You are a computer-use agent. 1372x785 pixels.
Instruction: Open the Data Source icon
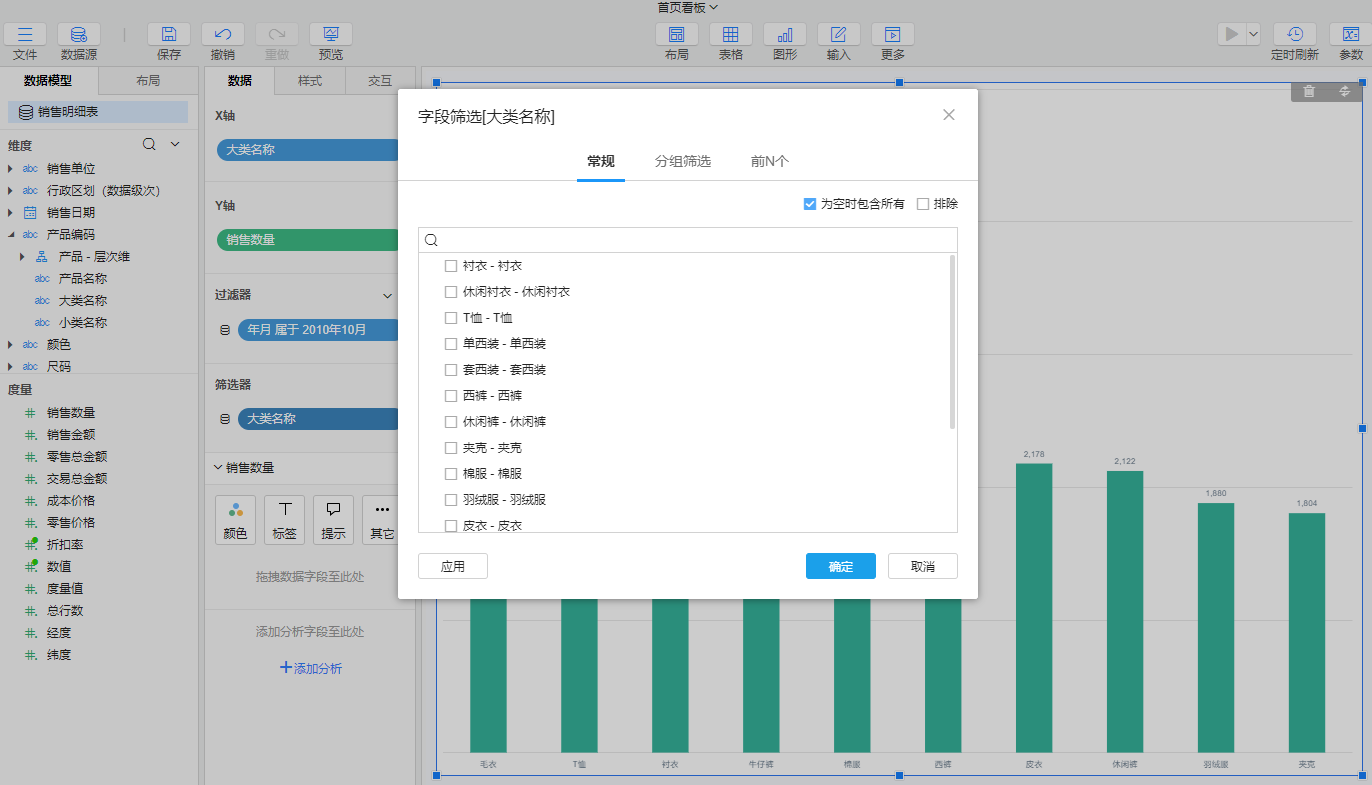click(79, 35)
